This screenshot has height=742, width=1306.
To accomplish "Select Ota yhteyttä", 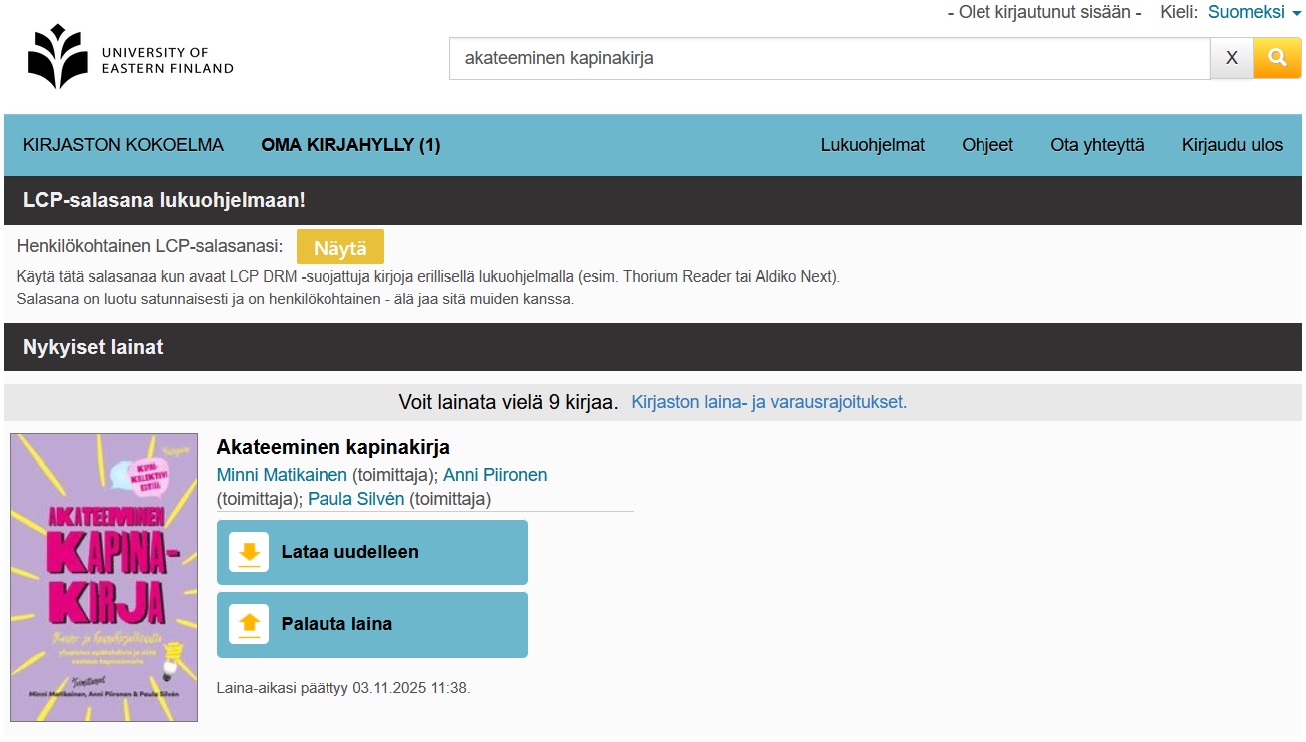I will pos(1096,144).
